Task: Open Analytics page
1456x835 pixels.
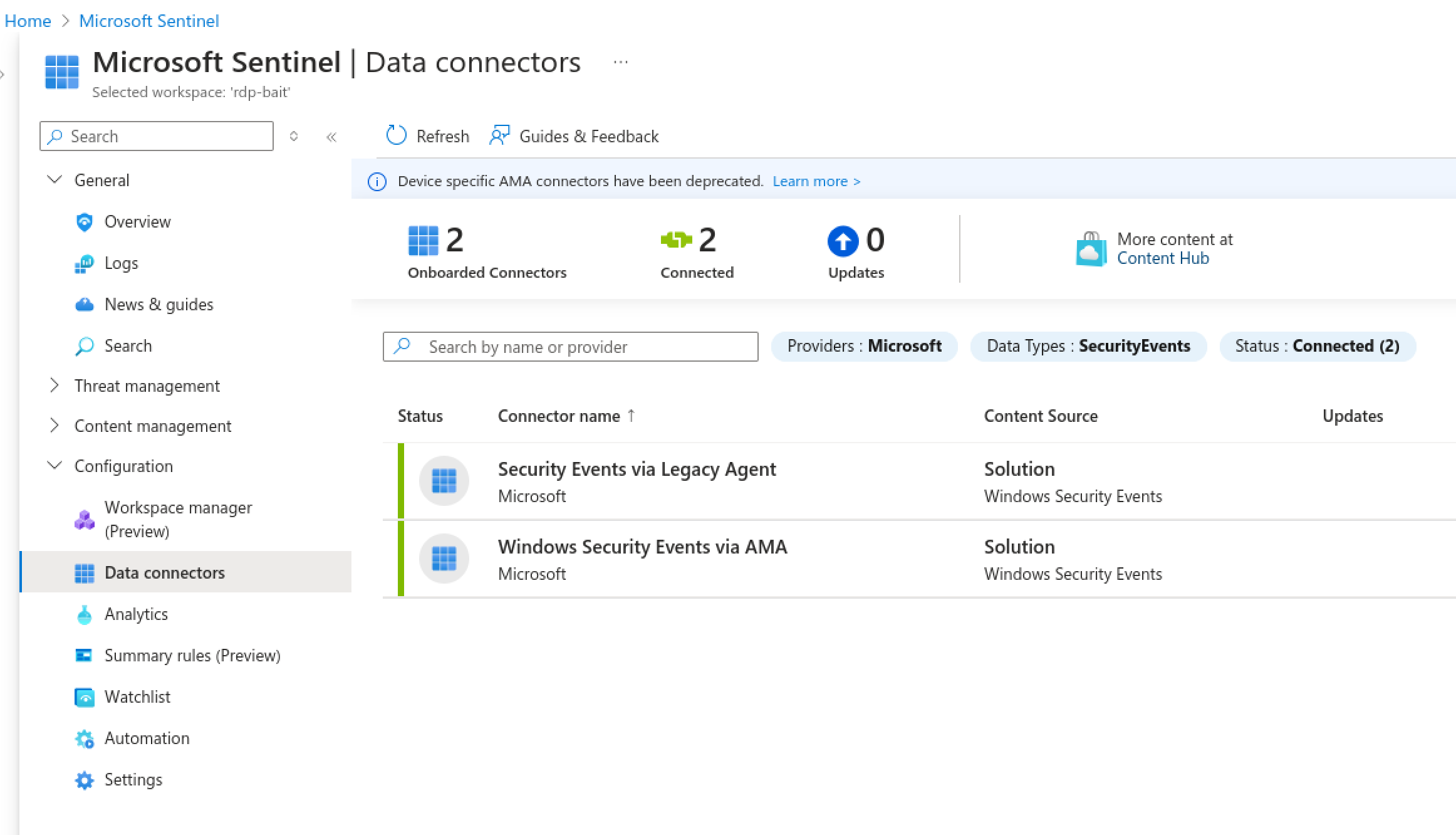Action: click(136, 614)
